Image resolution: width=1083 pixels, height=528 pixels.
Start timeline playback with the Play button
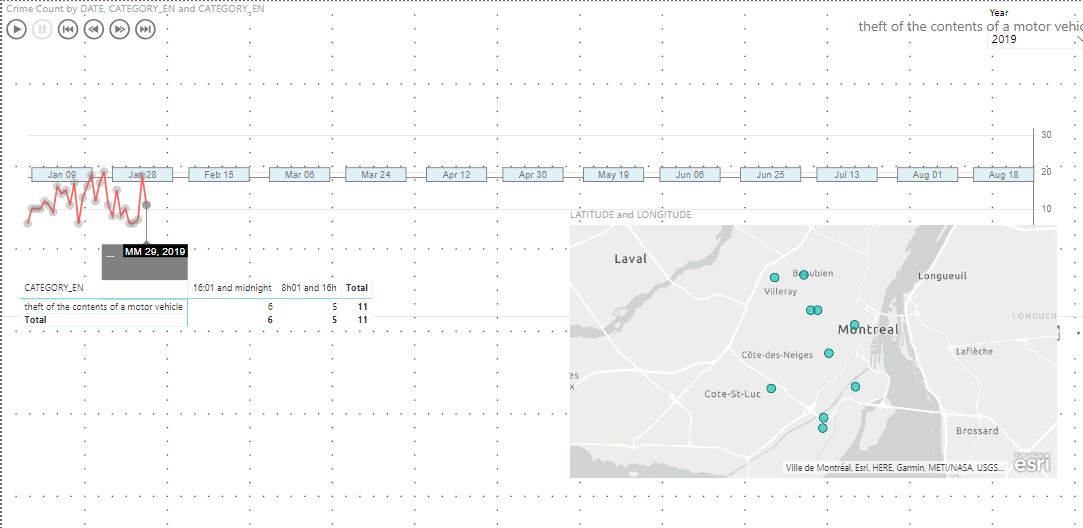coord(17,29)
